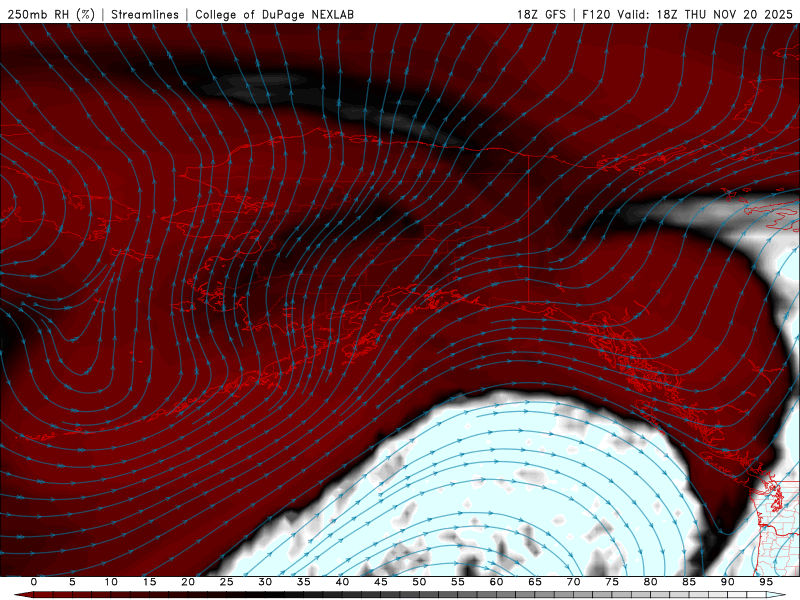Click the '60' colorbar tick label
Screen dimensions: 800x600
[x=496, y=582]
